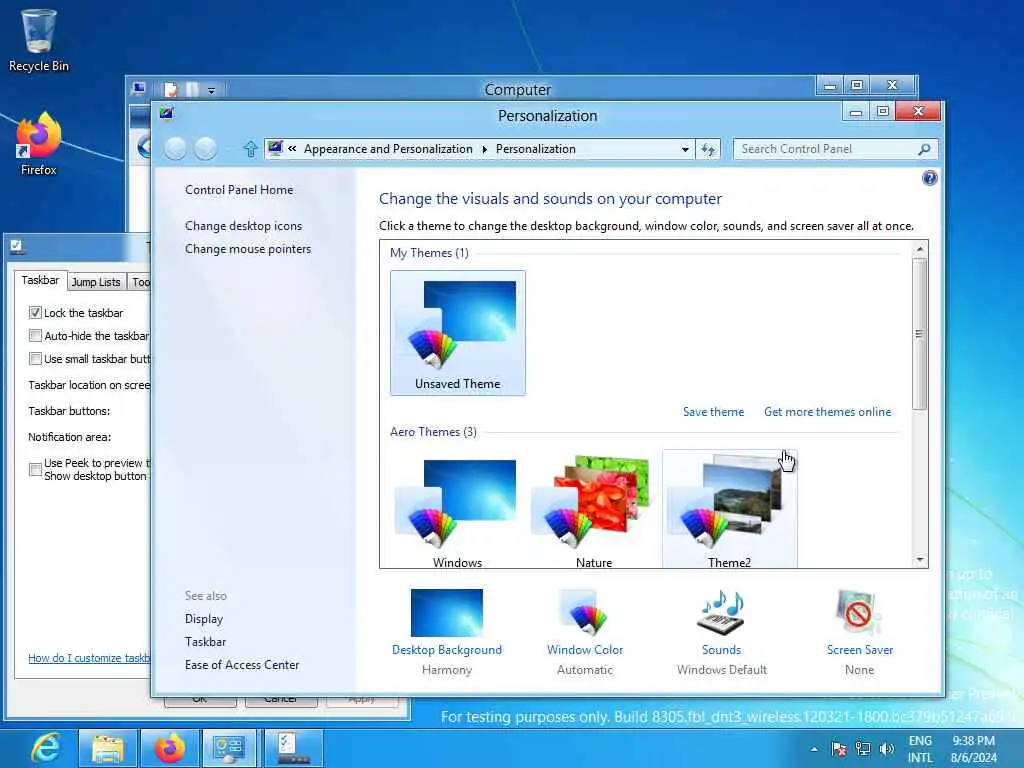This screenshot has width=1024, height=768.
Task: Click the Back arrow in Personalization
Action: pyautogui.click(x=175, y=149)
